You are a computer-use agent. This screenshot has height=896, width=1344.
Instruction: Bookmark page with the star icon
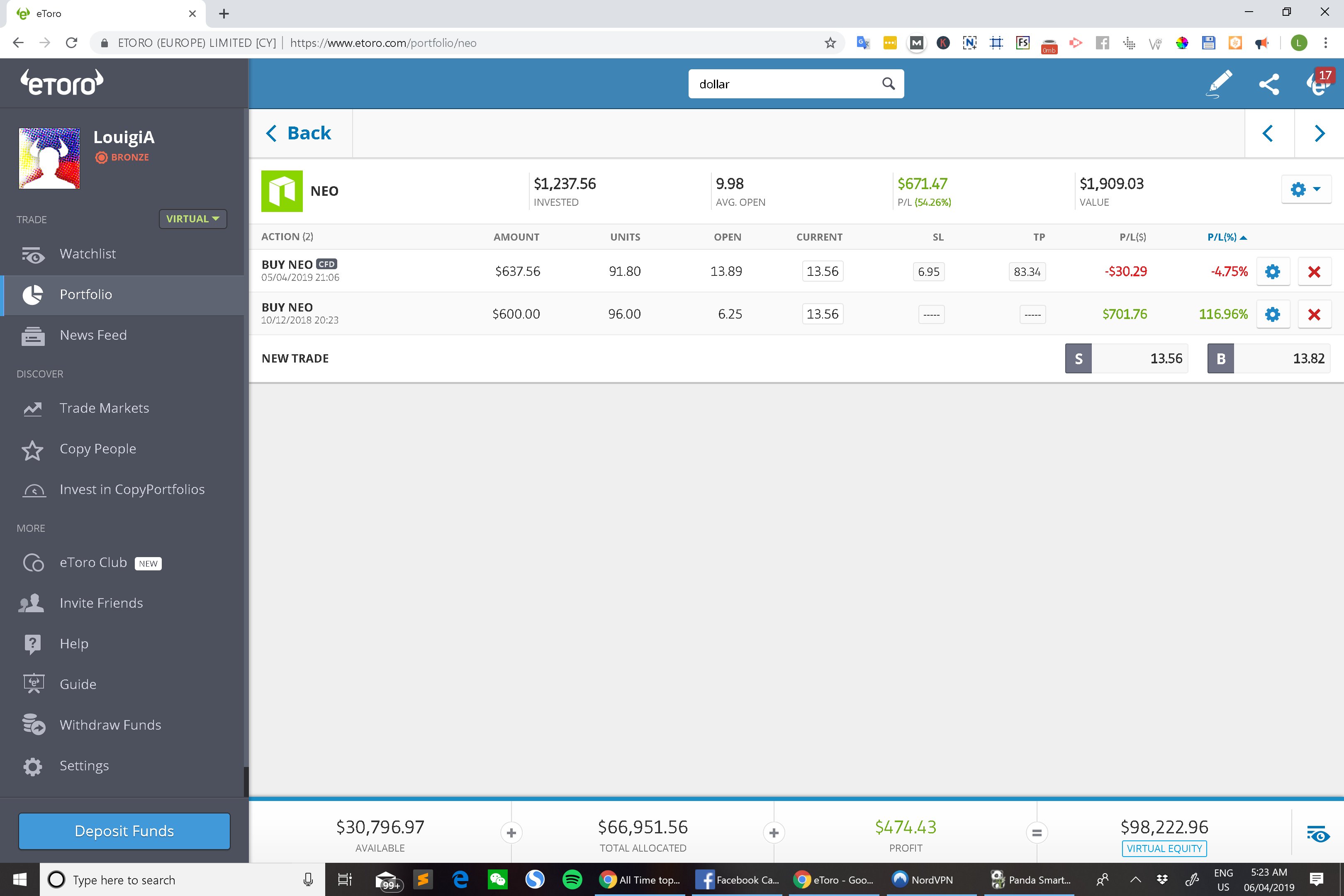[x=830, y=43]
